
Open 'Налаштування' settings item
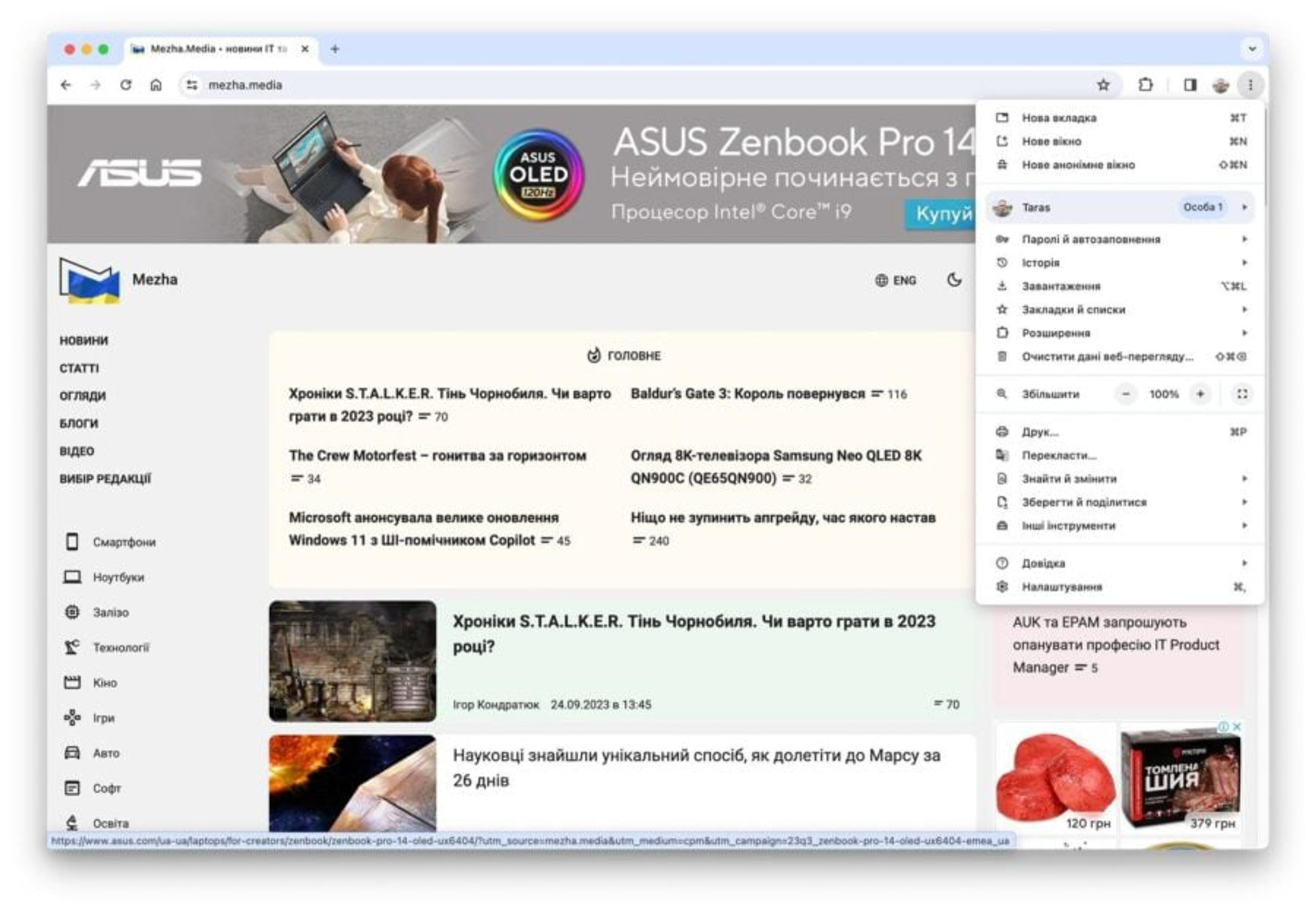(1120, 587)
